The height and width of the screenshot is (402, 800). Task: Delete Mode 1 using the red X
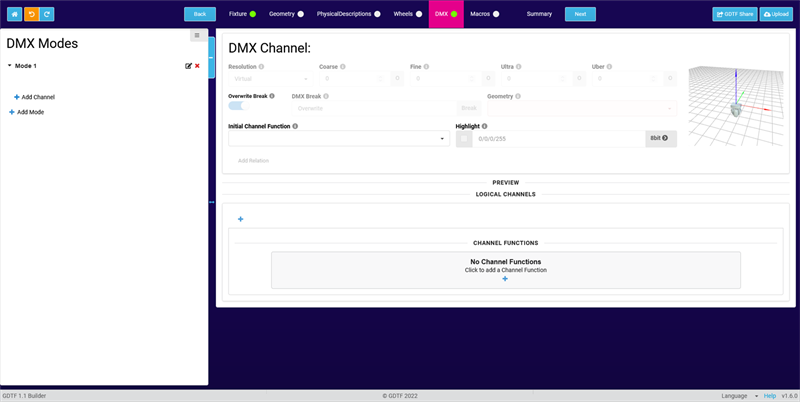point(198,66)
